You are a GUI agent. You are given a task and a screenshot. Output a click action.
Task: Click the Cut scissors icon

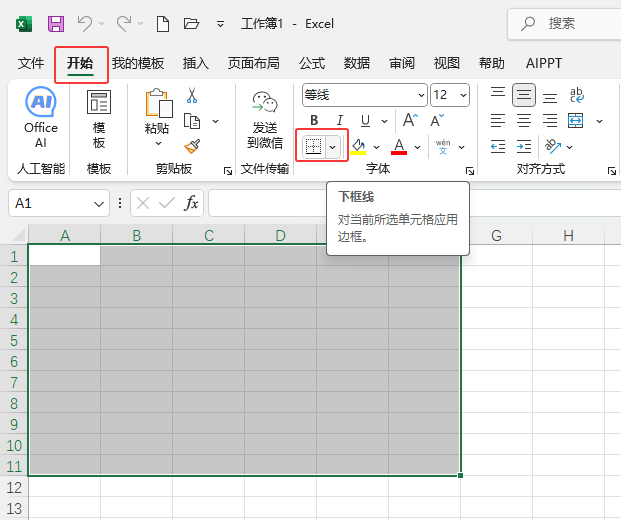coord(192,95)
